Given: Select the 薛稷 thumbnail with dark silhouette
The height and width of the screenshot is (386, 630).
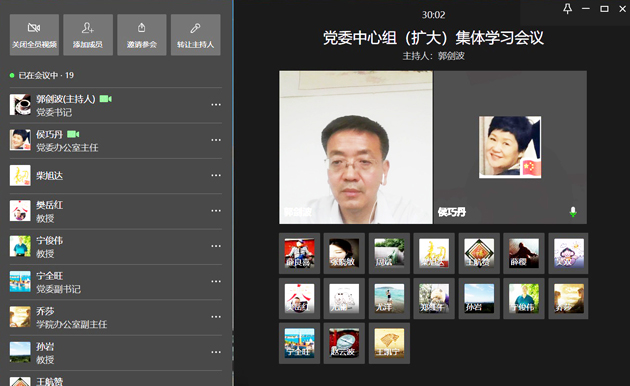Looking at the screenshot, I should click(524, 253).
